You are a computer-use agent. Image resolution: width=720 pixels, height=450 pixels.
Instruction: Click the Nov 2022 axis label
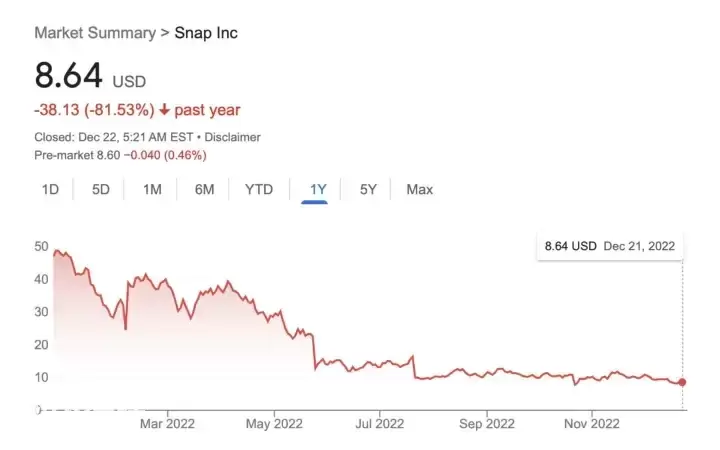click(591, 423)
